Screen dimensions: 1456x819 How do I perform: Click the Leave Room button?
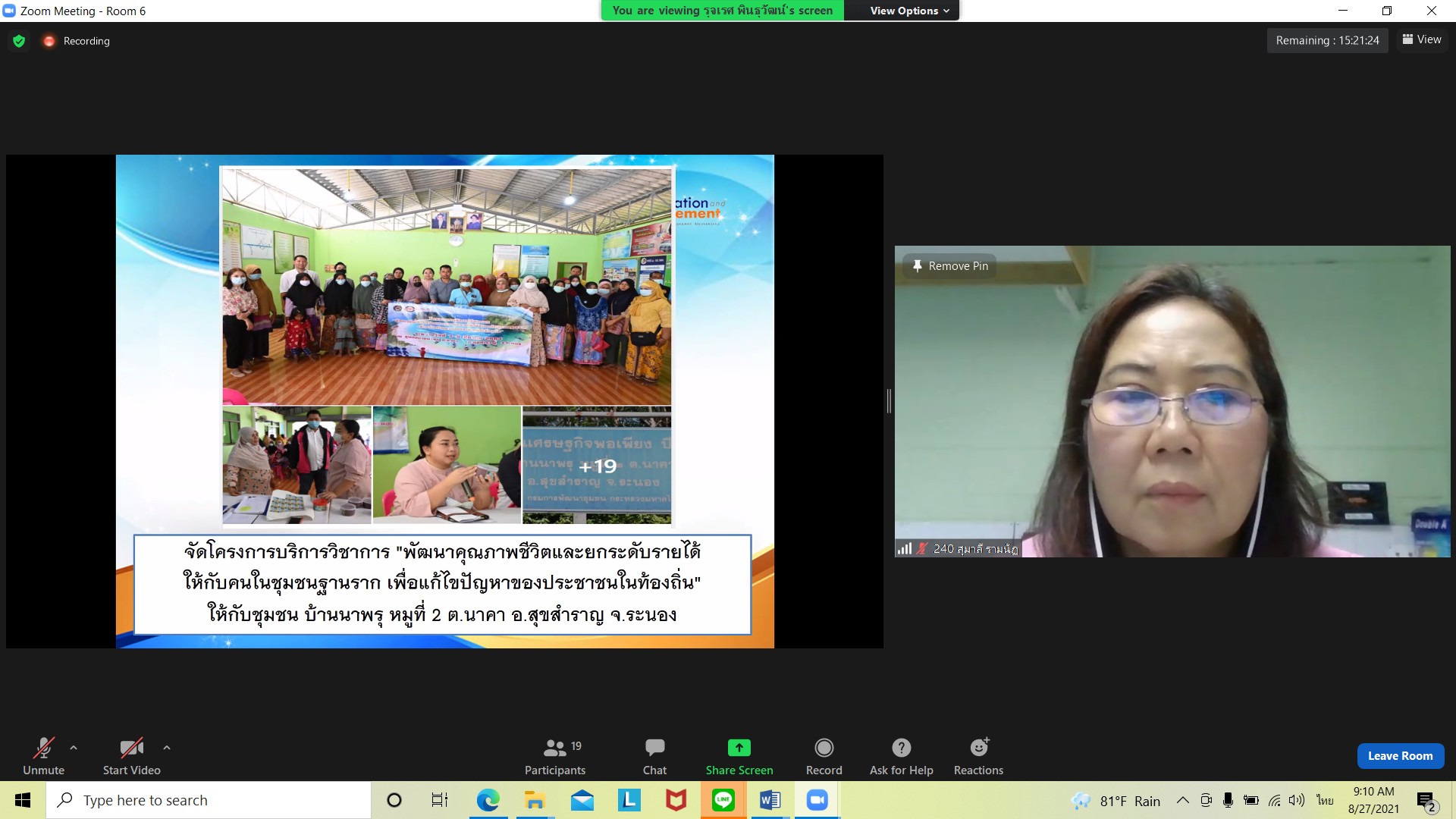point(1400,756)
